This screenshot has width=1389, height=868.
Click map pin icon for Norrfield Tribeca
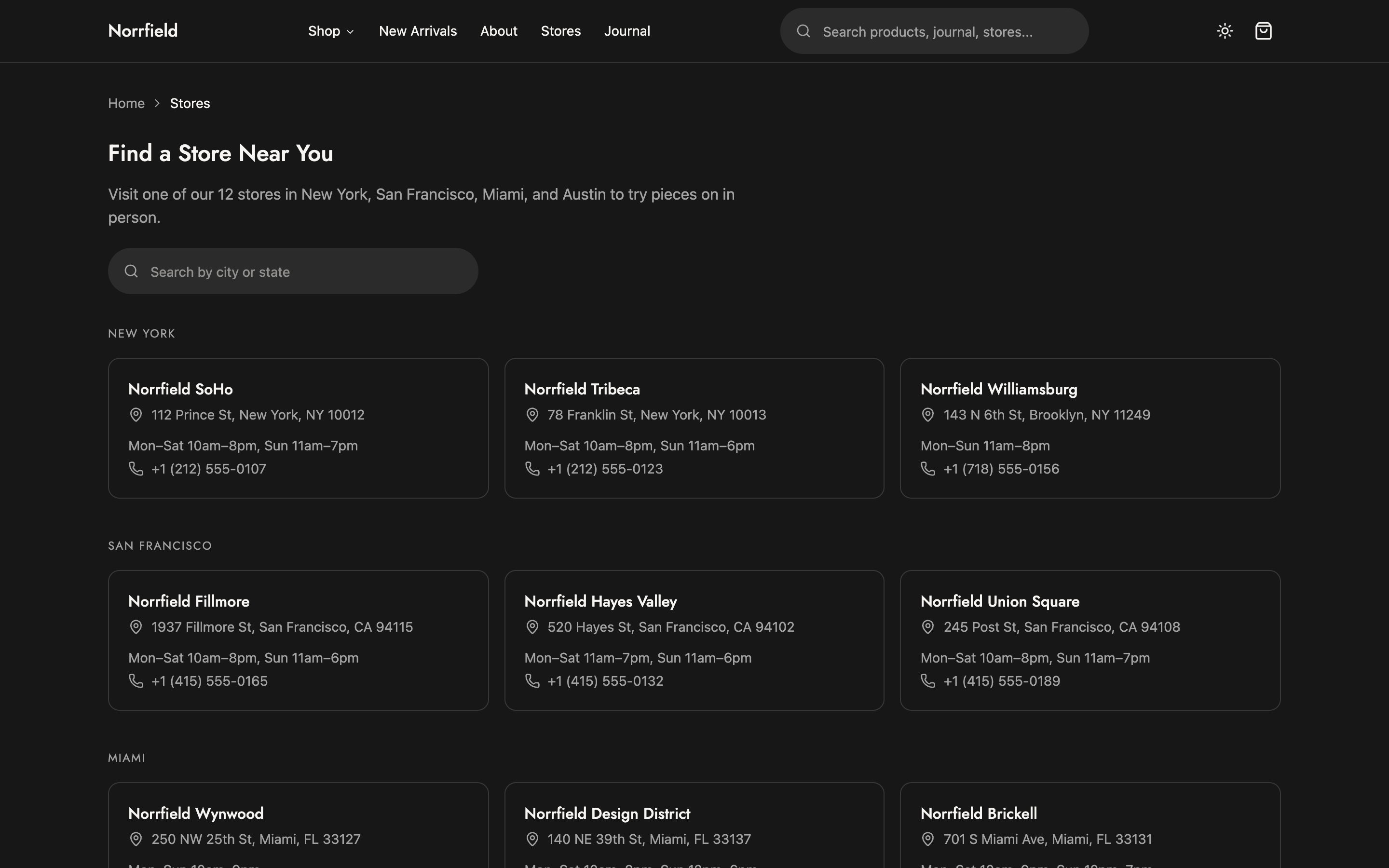tap(532, 415)
